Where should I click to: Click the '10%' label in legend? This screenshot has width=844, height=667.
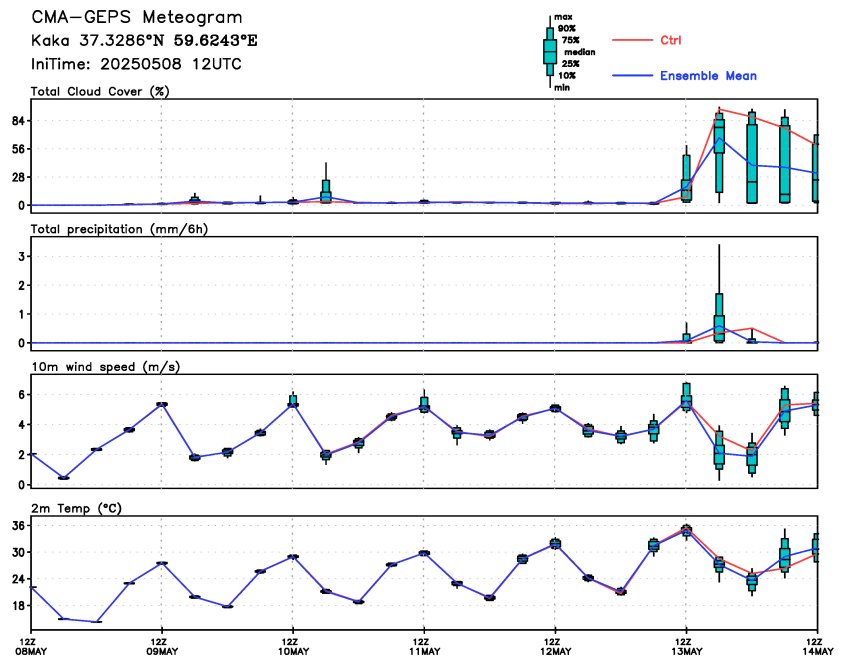click(x=567, y=76)
